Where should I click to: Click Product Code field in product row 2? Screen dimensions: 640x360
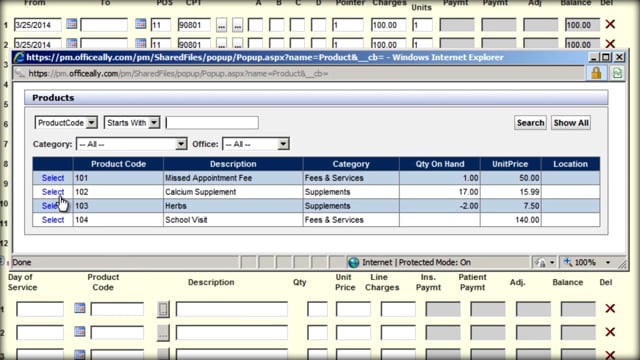[x=117, y=332]
